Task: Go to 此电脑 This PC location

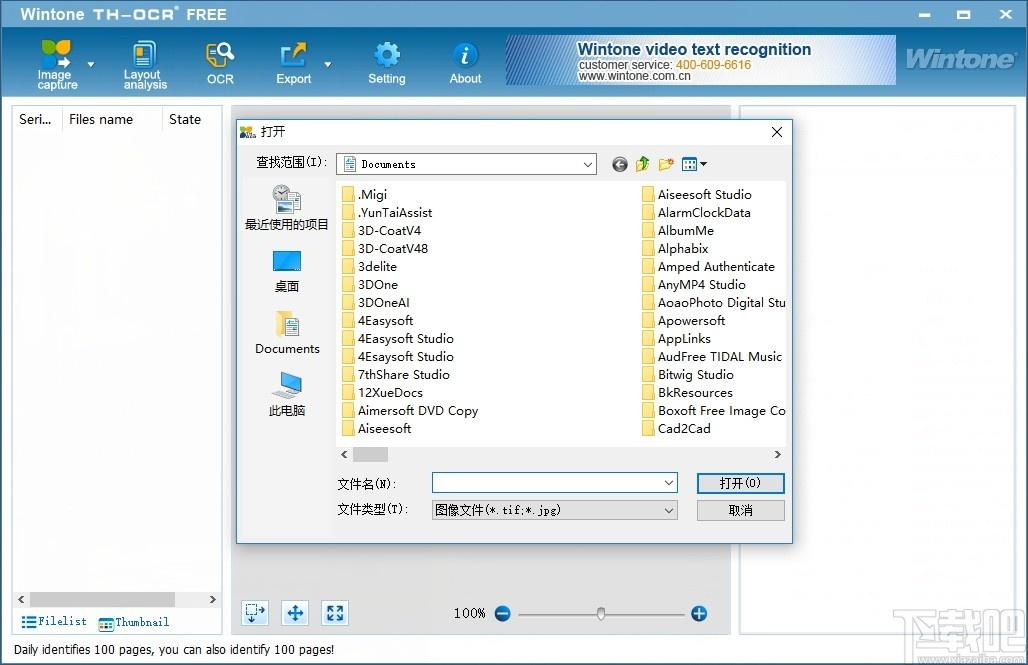Action: tap(287, 395)
